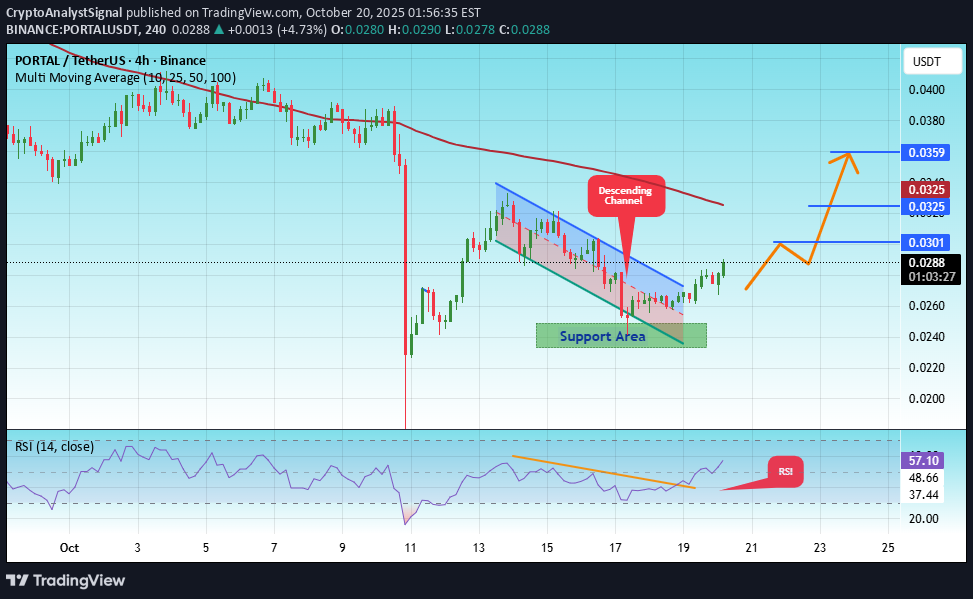973x599 pixels.
Task: Click the Oct label on time axis
Action: click(69, 547)
